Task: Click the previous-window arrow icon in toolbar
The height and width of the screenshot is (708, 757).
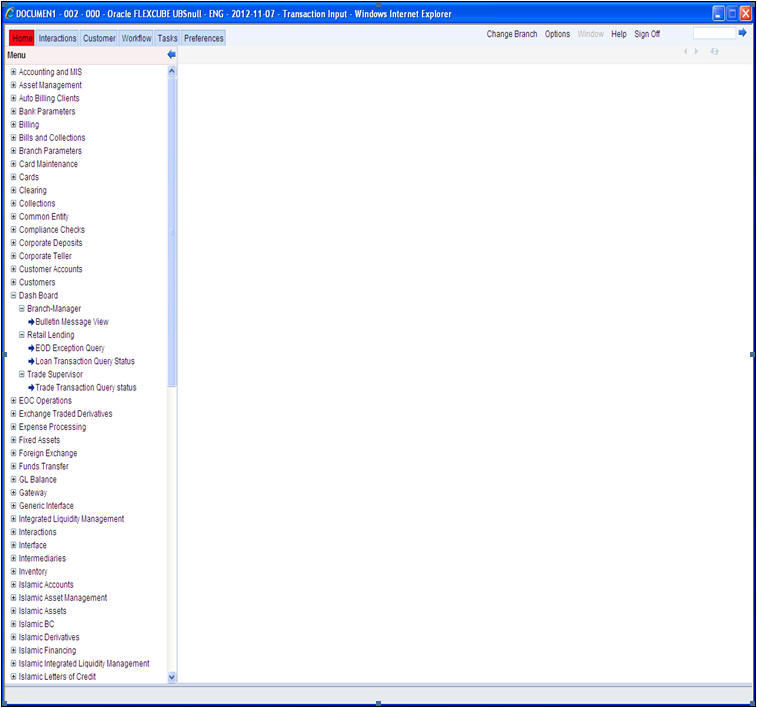Action: (x=686, y=51)
